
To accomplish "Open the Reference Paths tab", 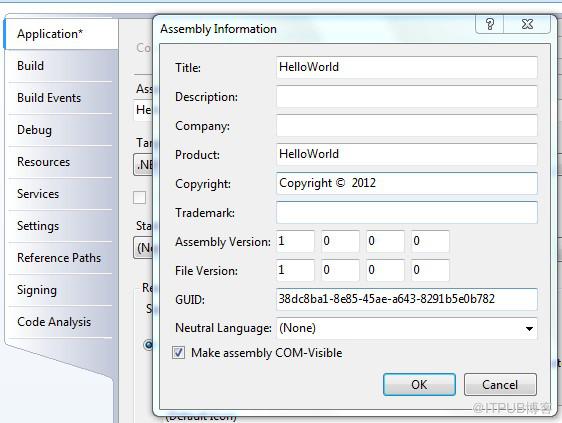I will click(61, 258).
